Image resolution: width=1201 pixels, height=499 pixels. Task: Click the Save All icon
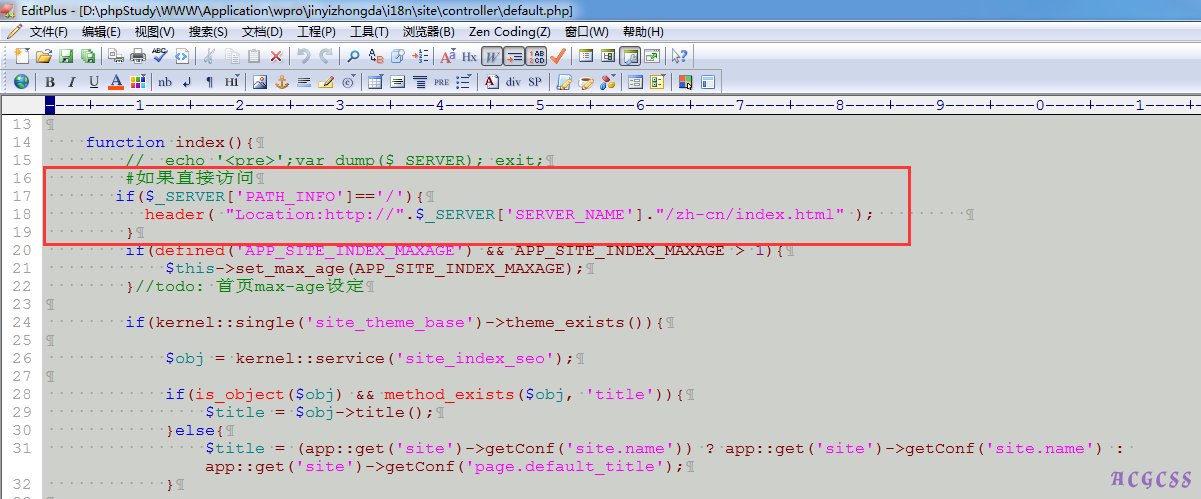tap(88, 56)
